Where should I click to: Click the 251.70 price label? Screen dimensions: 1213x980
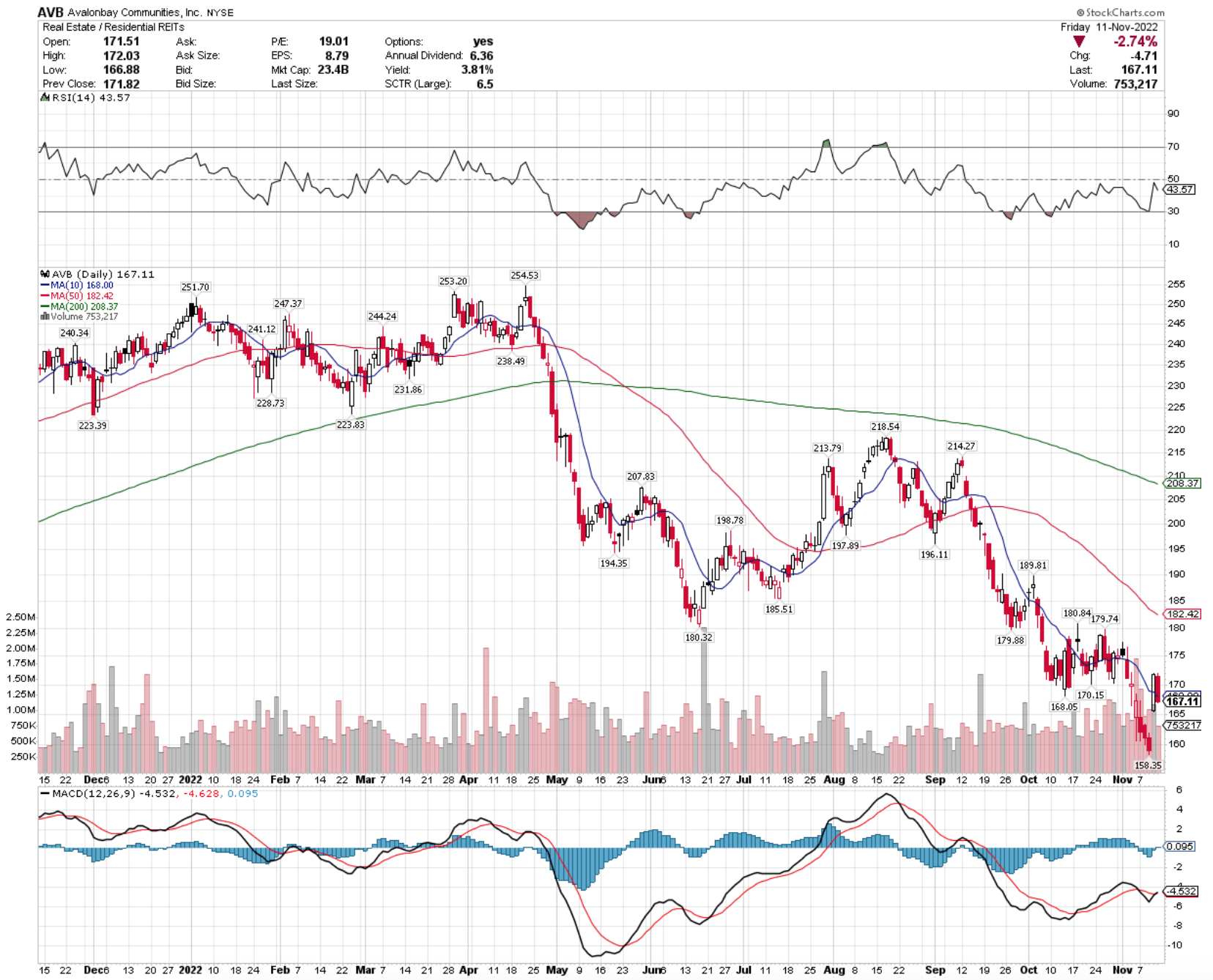point(195,287)
